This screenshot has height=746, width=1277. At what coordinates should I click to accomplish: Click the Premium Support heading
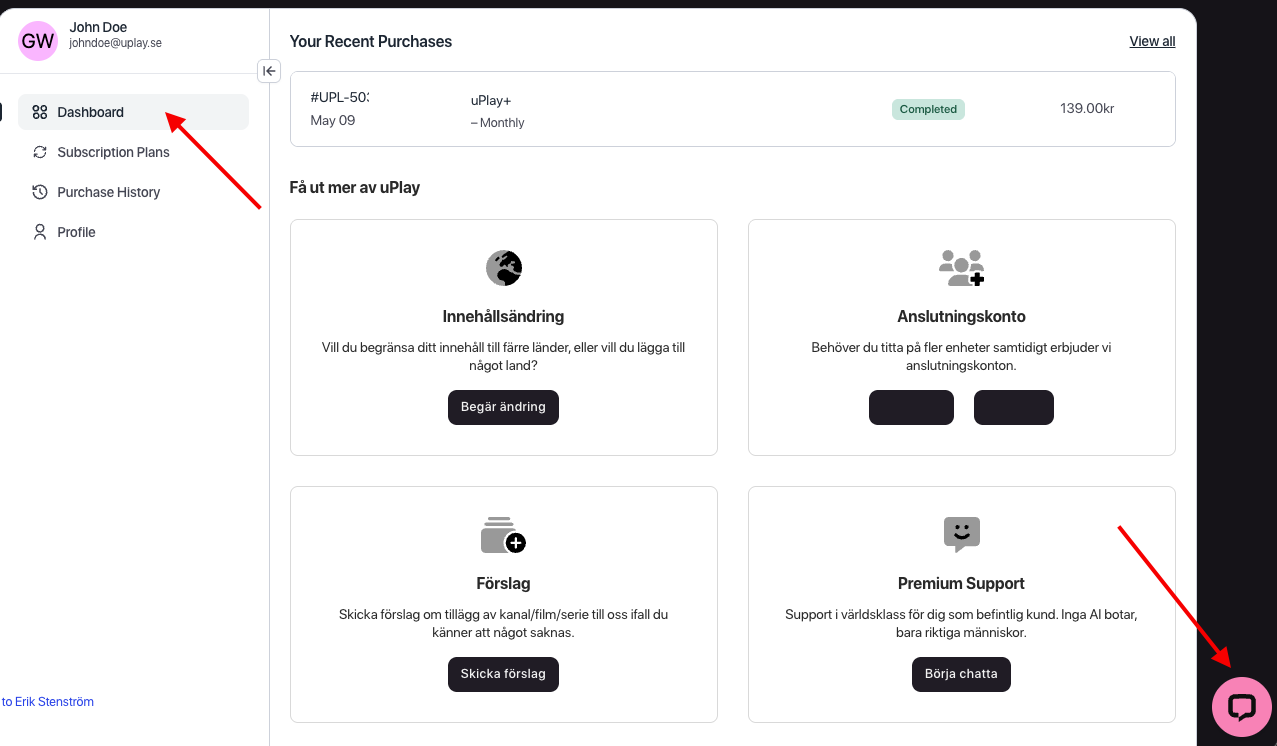(961, 583)
